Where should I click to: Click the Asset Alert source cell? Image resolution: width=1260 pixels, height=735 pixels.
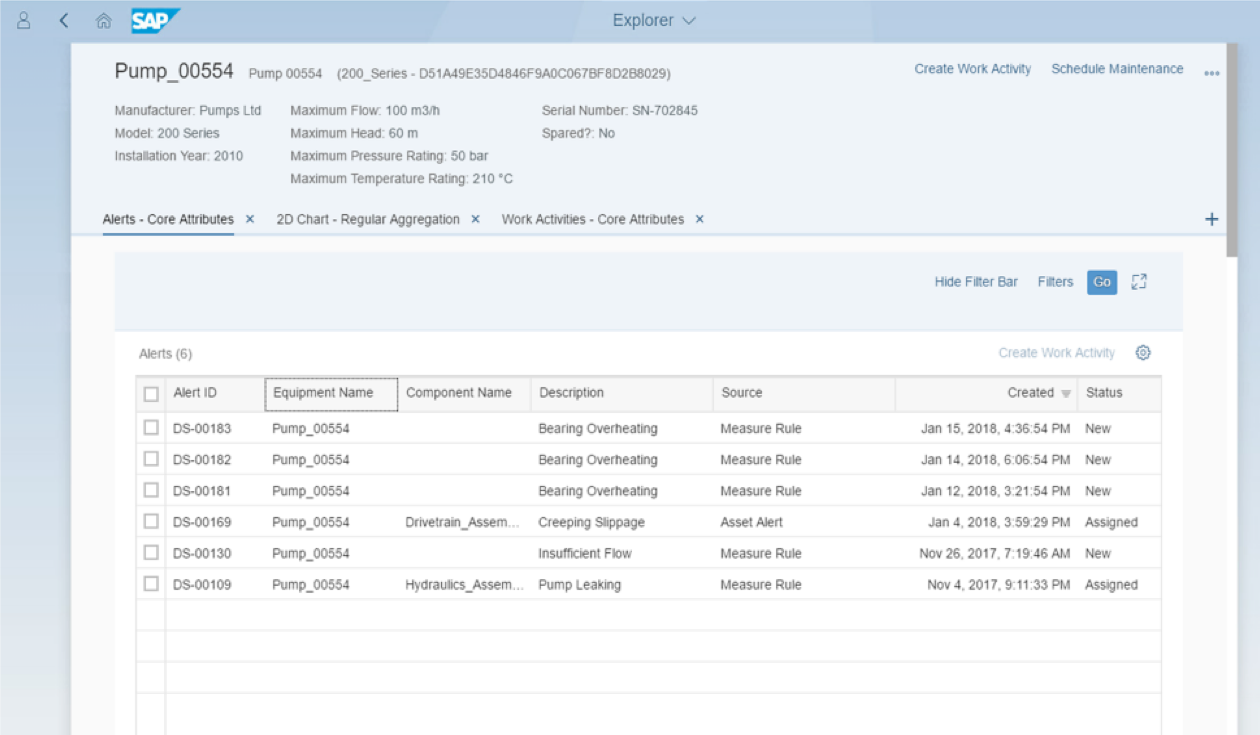(751, 522)
